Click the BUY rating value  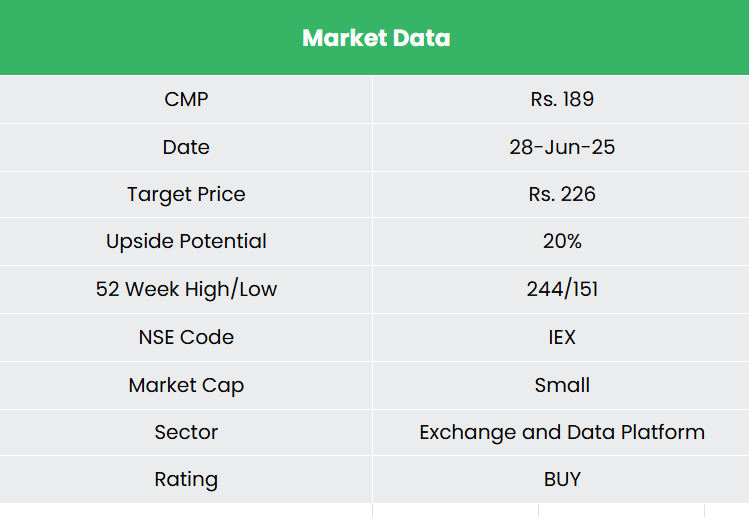562,479
